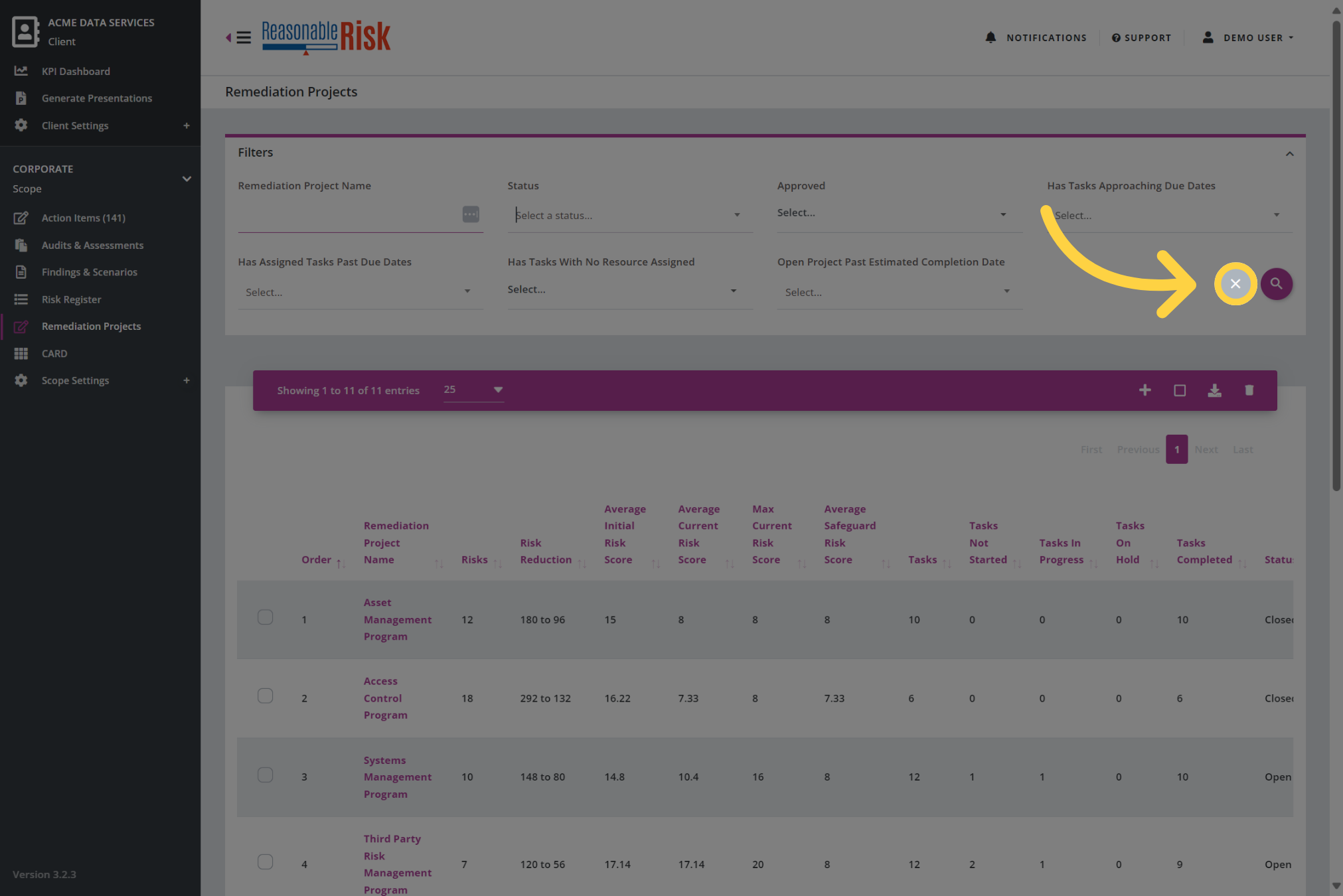Open the Status filter dropdown
The height and width of the screenshot is (896, 1343).
pos(629,215)
